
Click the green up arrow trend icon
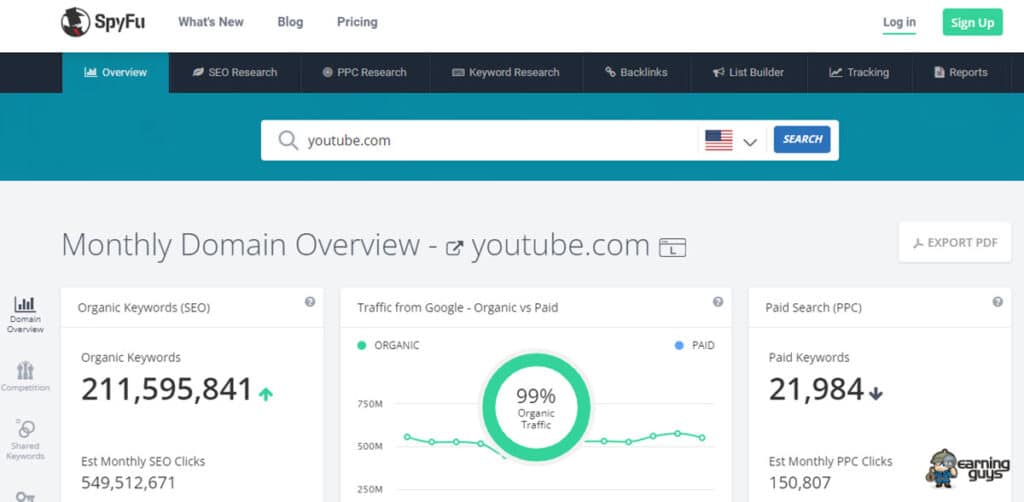tap(265, 394)
